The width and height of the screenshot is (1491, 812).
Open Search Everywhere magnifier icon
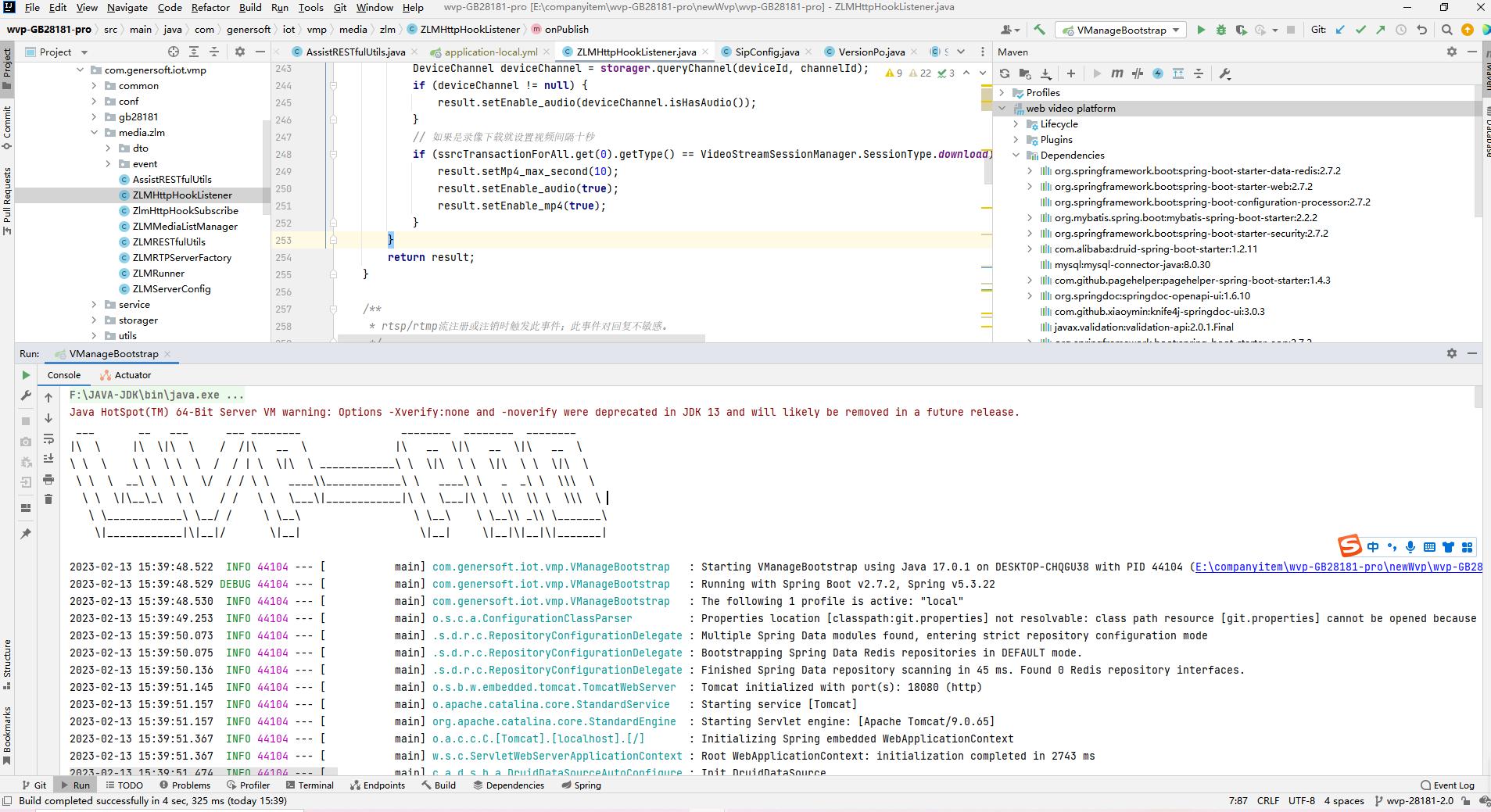point(1446,30)
